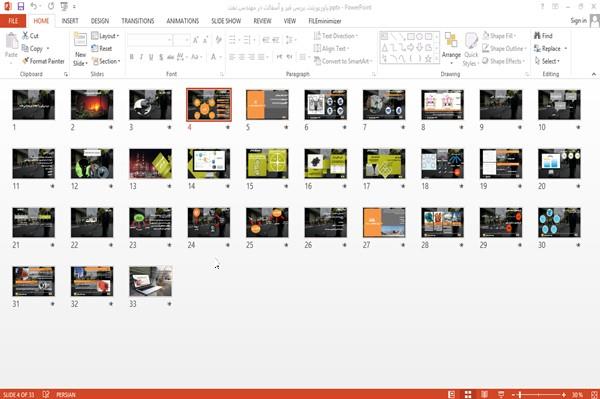Switch to Normal view in status bar
The image size is (600, 399).
pyautogui.click(x=452, y=394)
